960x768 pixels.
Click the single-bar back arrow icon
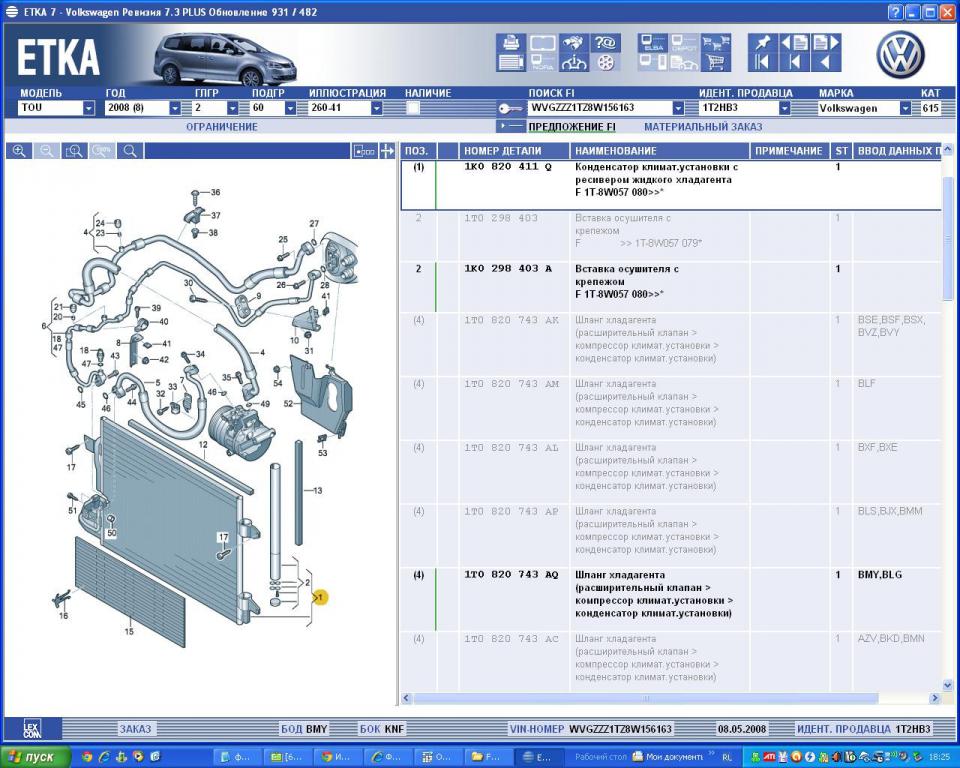tap(795, 62)
